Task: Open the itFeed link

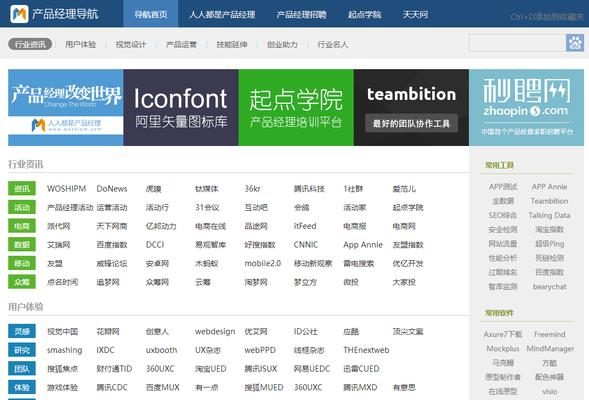Action: (x=305, y=226)
